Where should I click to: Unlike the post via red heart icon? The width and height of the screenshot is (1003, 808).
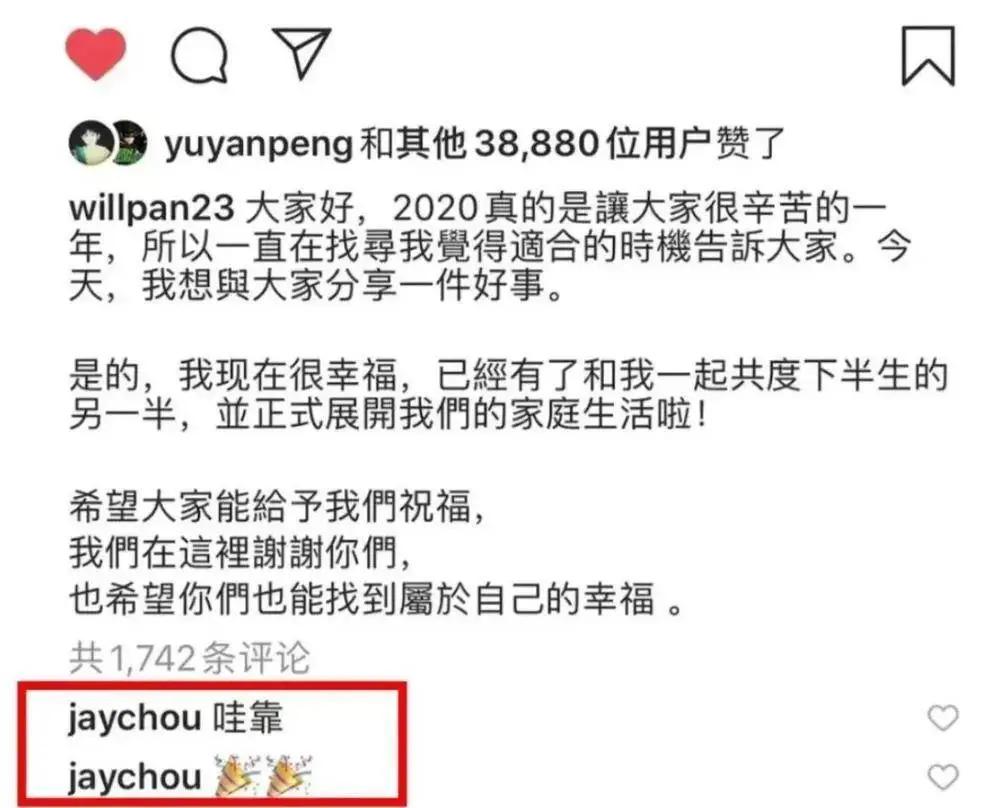pyautogui.click(x=96, y=54)
